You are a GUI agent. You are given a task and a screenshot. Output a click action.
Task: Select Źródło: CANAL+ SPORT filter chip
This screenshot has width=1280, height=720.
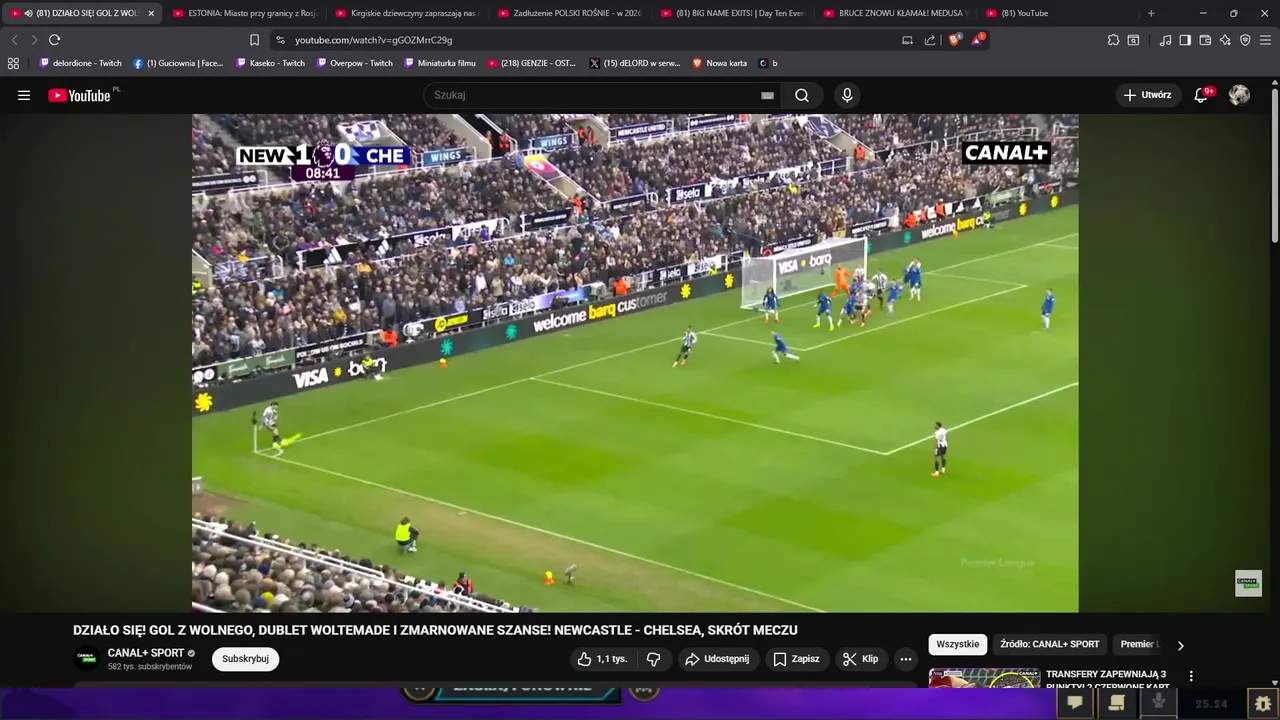coord(1049,644)
